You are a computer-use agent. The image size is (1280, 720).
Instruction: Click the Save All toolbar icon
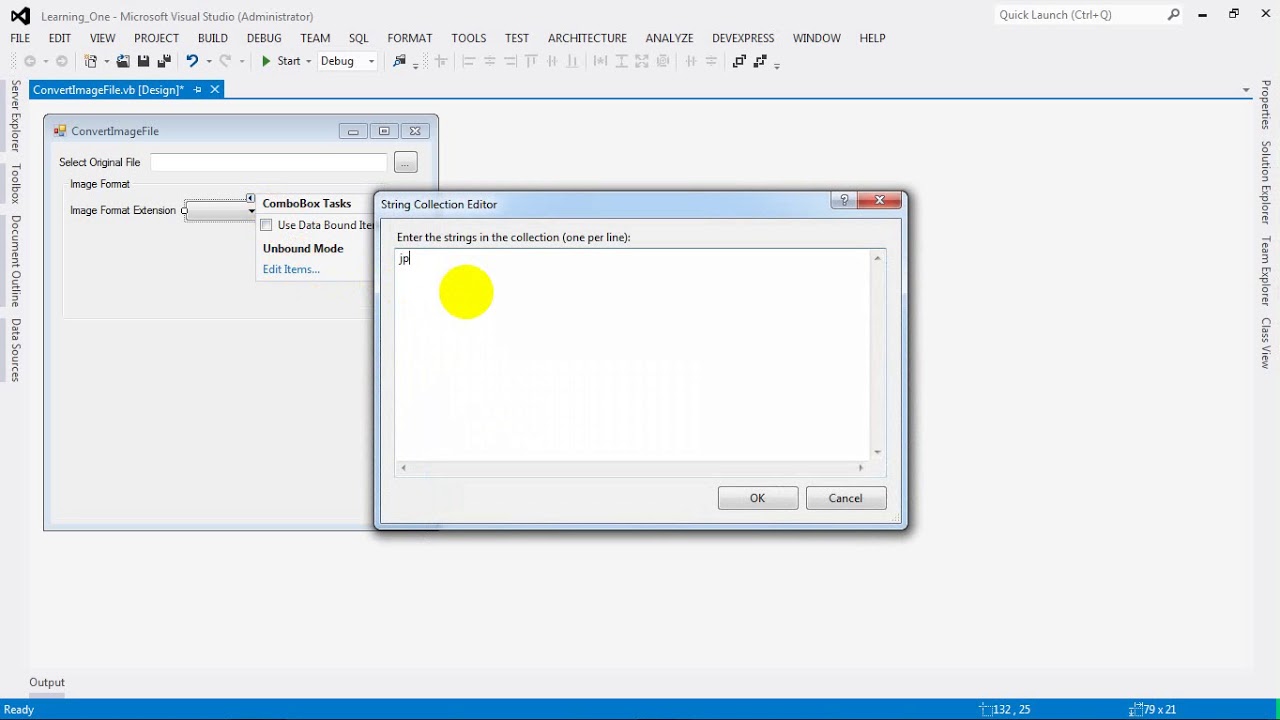pos(164,61)
